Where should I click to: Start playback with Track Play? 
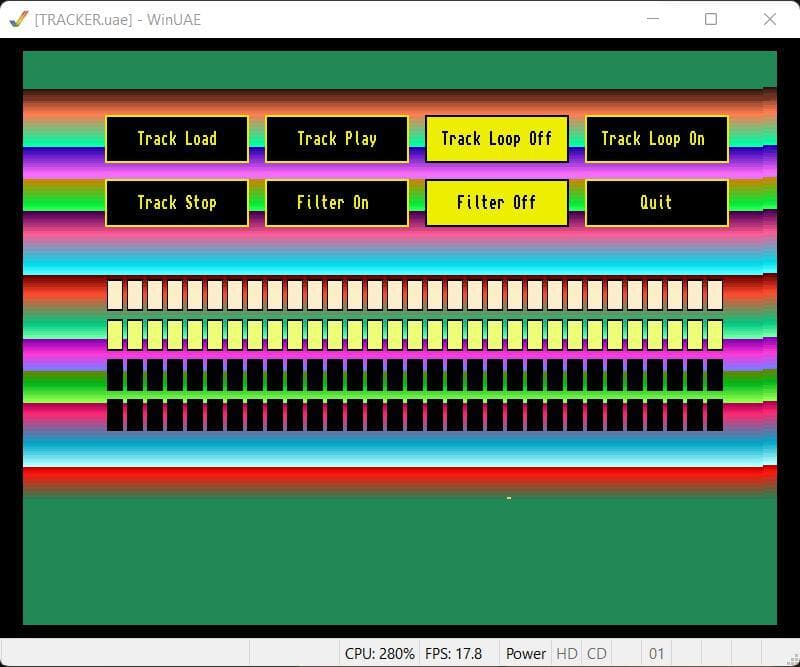point(337,139)
